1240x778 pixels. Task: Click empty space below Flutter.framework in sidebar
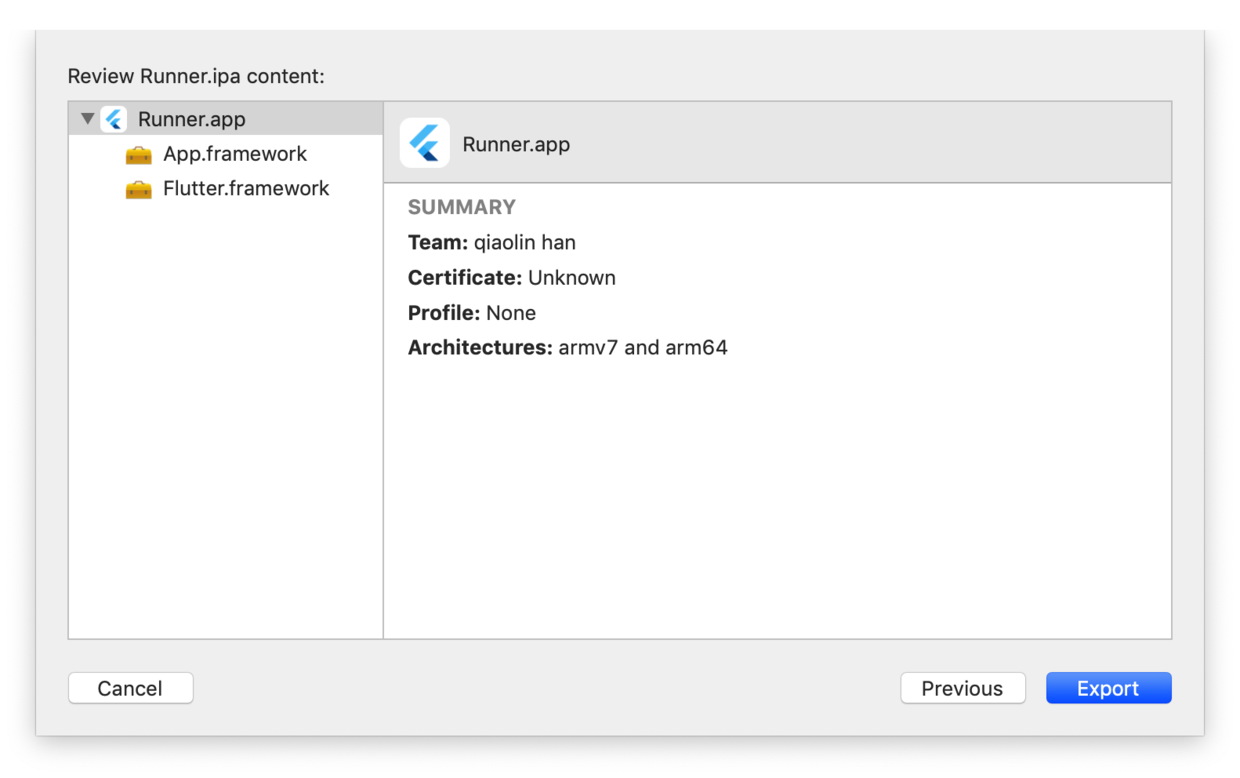tap(225, 420)
